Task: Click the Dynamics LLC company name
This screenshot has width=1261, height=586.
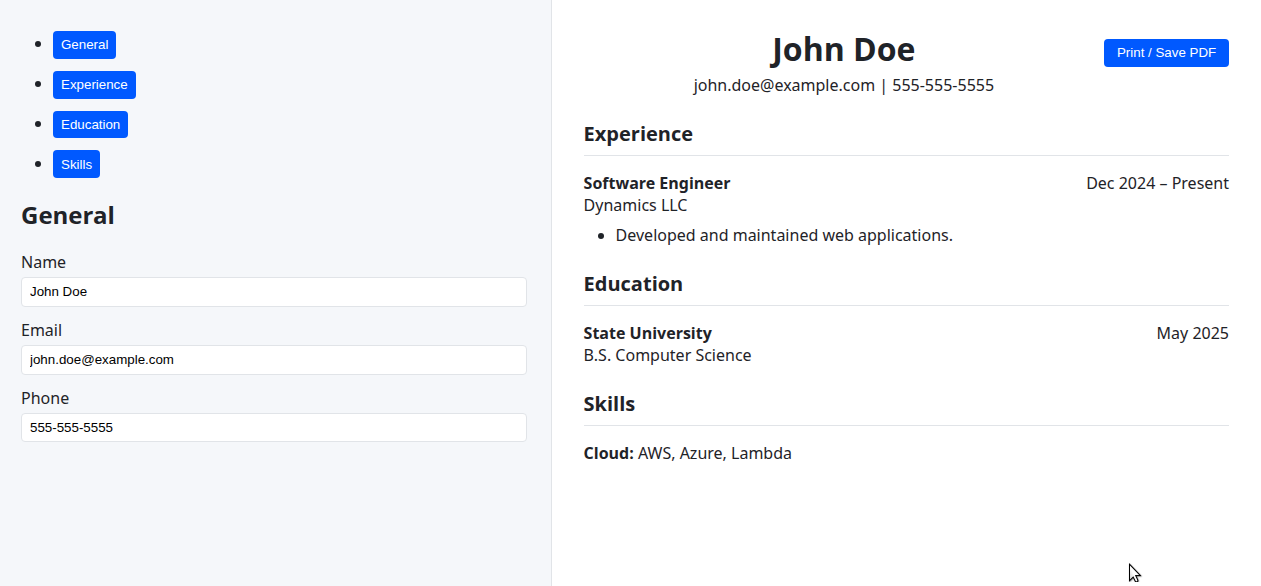Action: (635, 206)
